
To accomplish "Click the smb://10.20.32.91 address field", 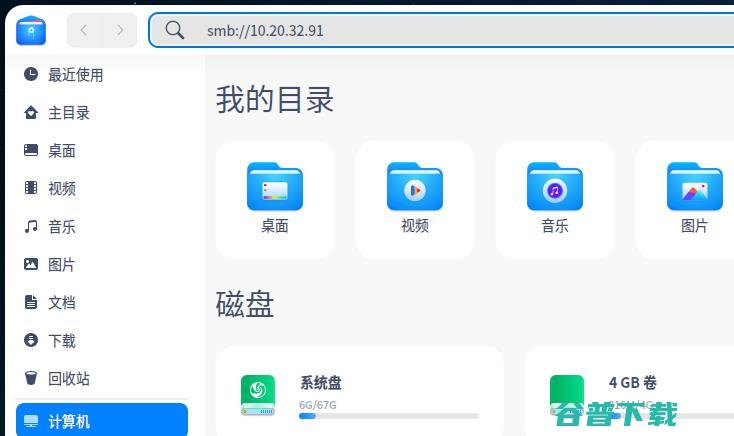I will pos(441,30).
